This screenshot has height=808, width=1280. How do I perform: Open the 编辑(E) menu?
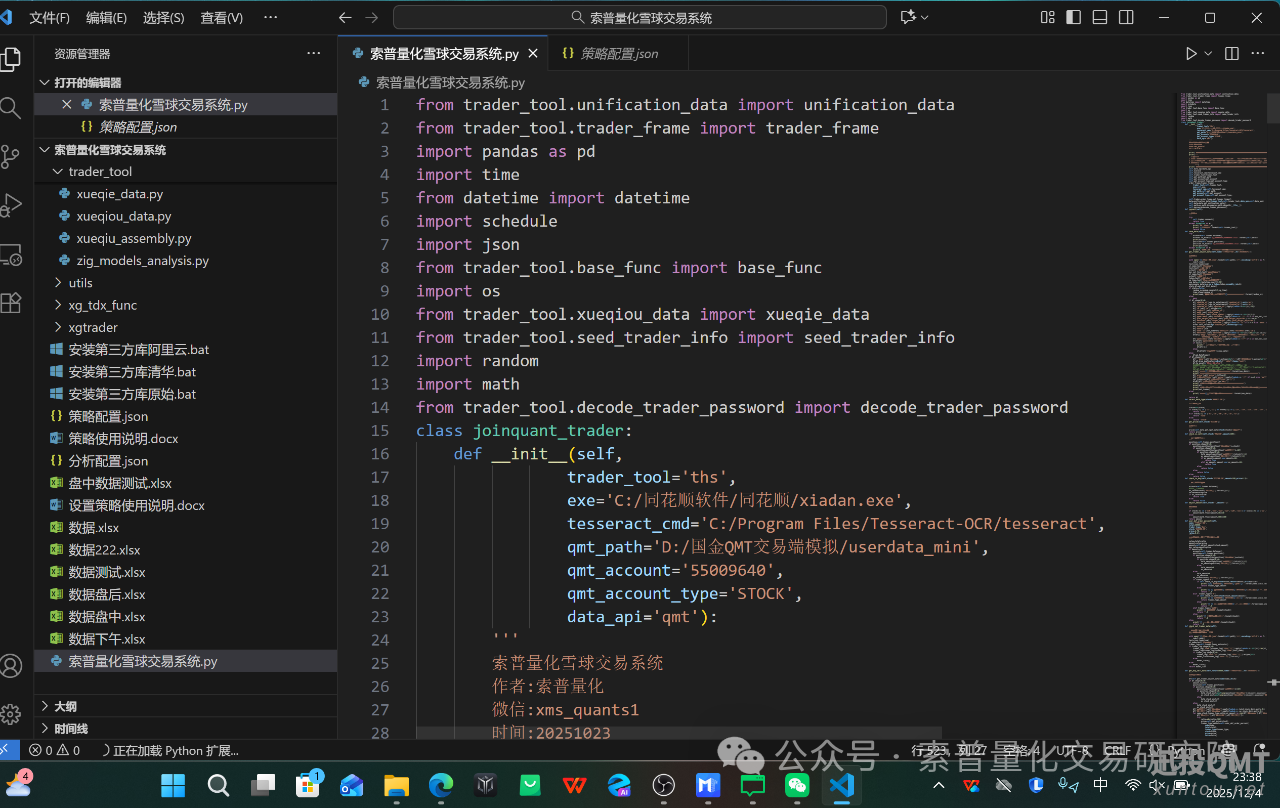point(106,18)
